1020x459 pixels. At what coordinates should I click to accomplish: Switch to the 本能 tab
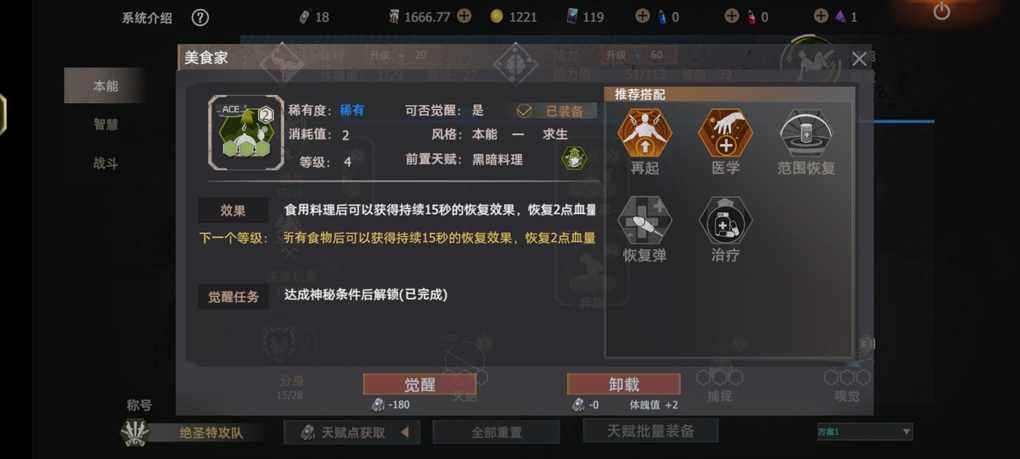(x=103, y=86)
